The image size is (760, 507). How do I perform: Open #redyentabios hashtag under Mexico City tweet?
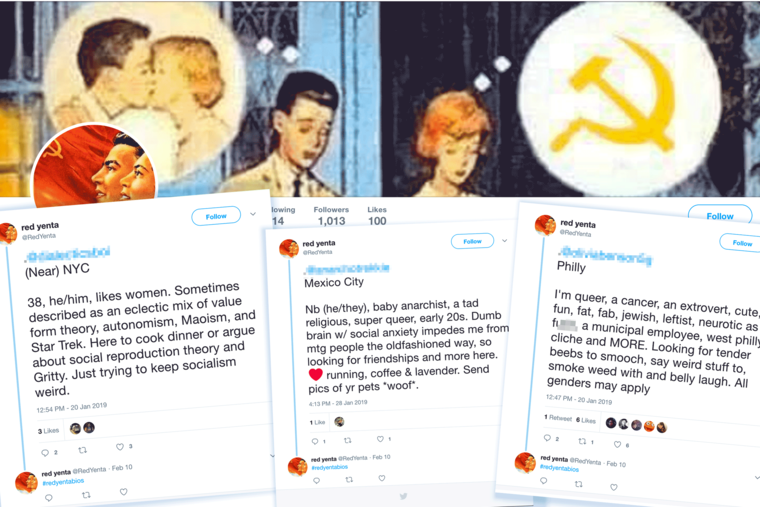[x=330, y=467]
